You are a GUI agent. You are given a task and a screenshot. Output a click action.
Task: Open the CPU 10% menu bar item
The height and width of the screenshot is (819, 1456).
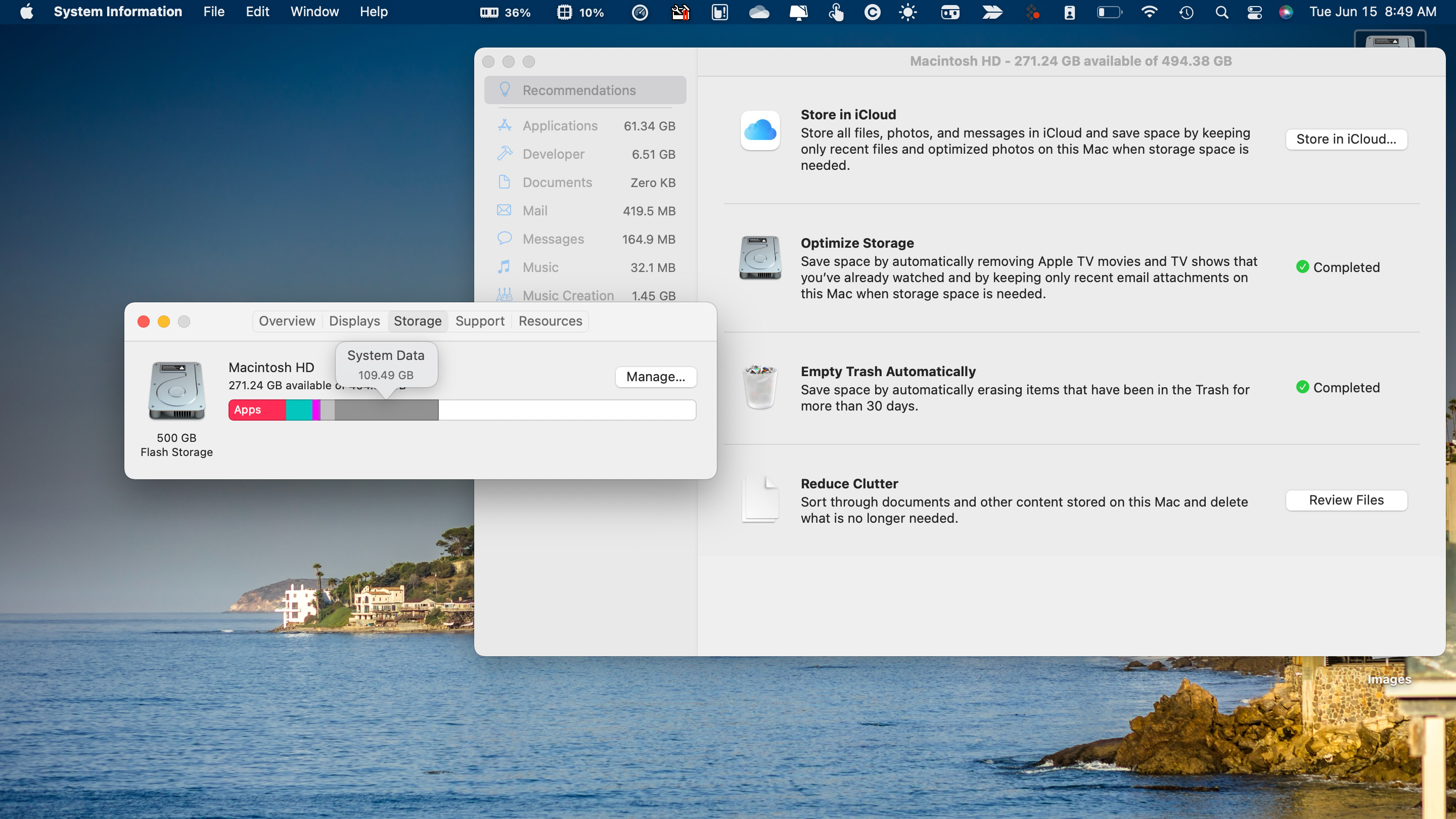point(580,12)
